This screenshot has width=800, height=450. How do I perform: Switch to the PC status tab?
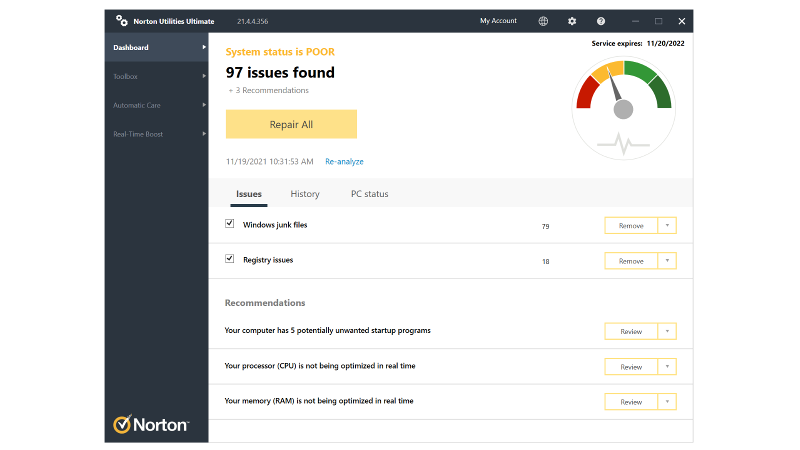(x=369, y=194)
